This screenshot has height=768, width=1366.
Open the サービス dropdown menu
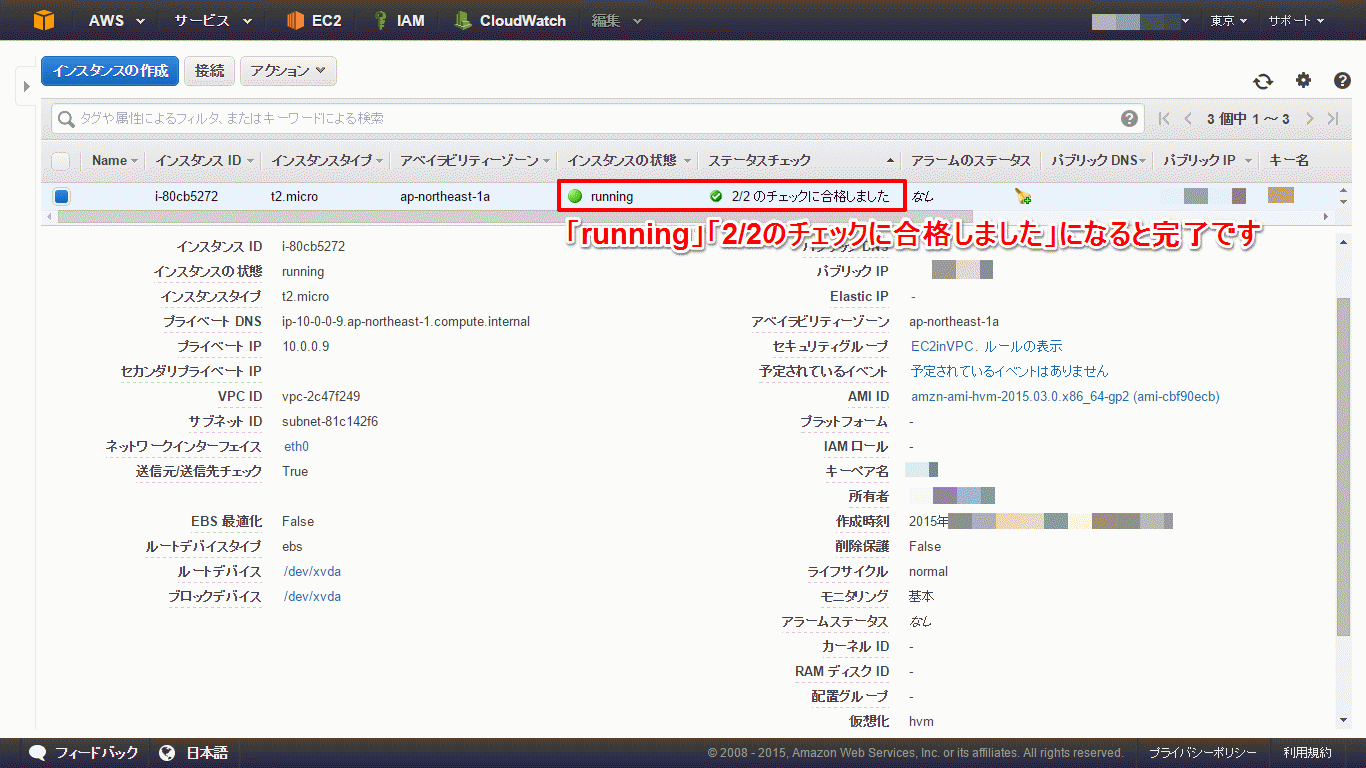coord(212,20)
